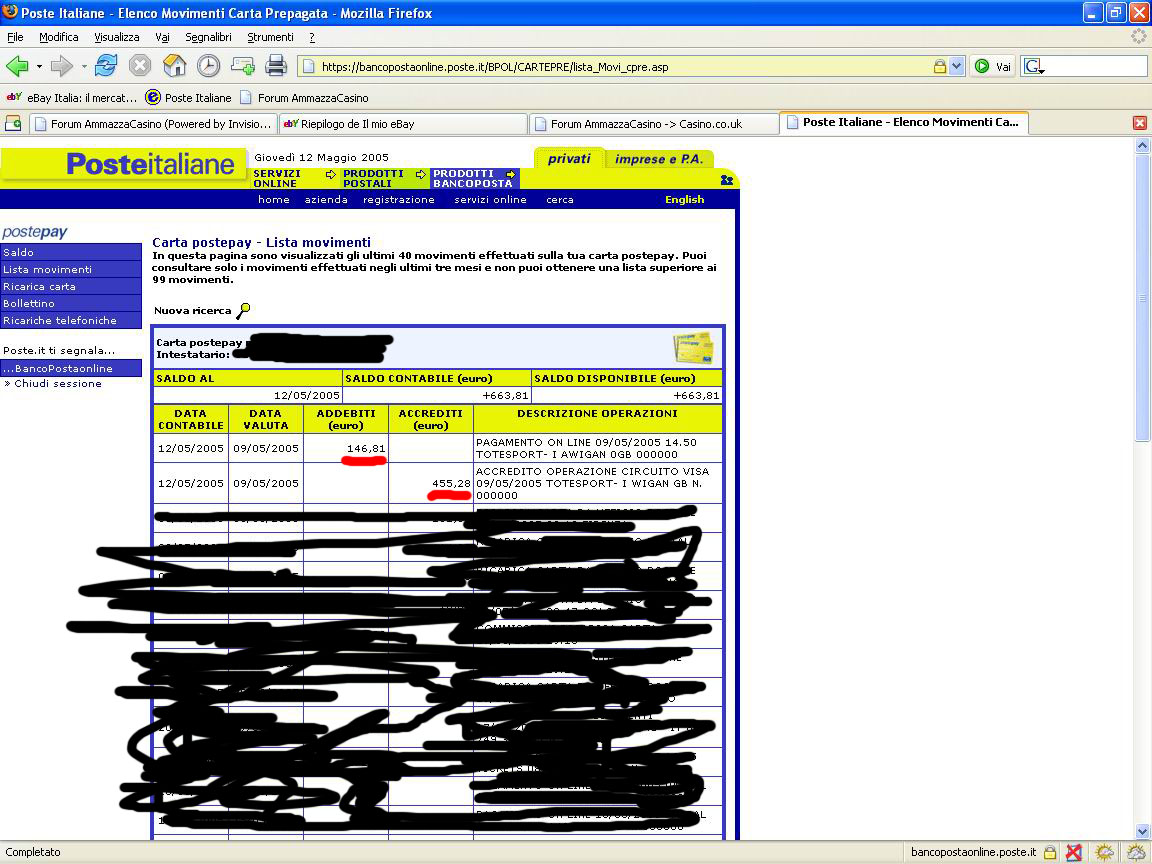The height and width of the screenshot is (864, 1152).
Task: Open the Visualizza menu
Action: (x=117, y=37)
